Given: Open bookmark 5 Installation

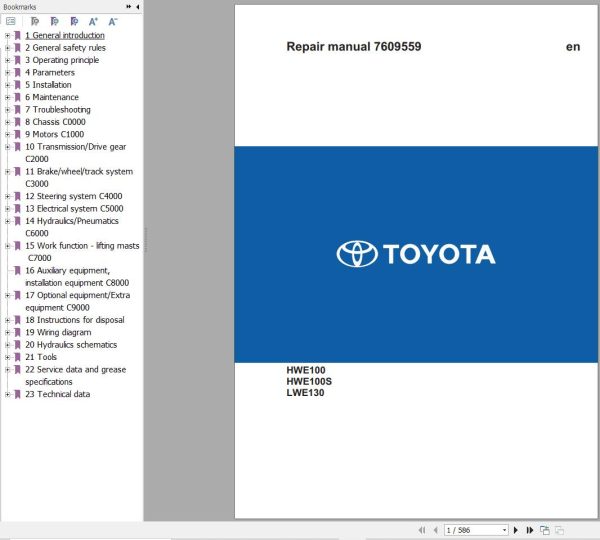Looking at the screenshot, I should [48, 85].
